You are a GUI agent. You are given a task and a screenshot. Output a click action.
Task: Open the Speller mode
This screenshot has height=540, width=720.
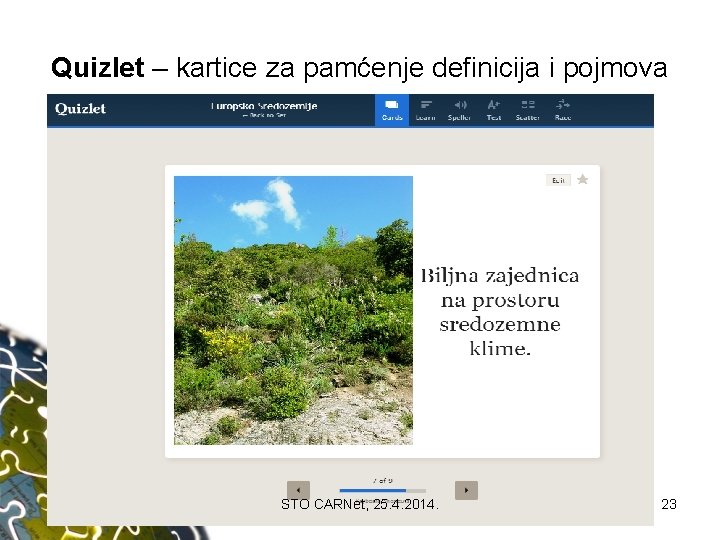[459, 110]
